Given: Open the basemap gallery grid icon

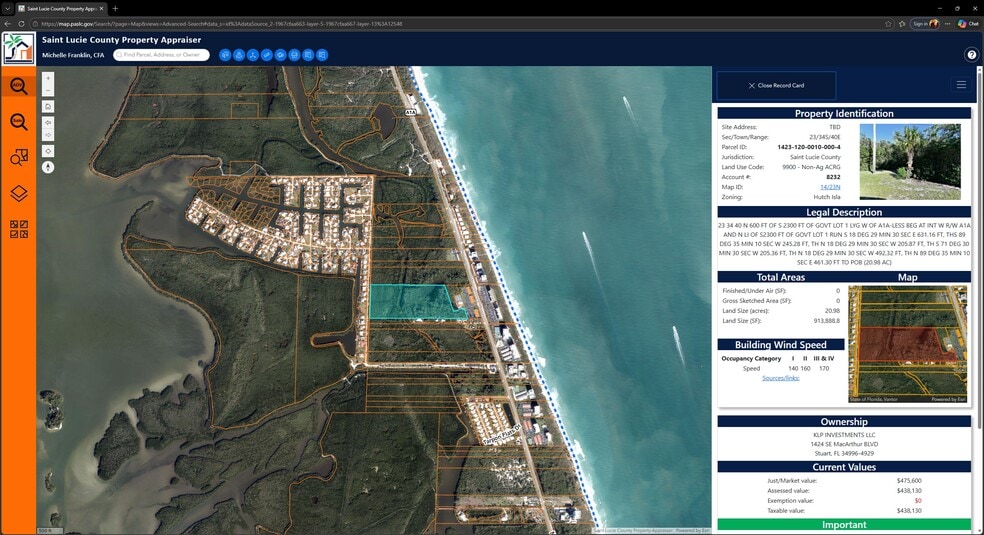Looking at the screenshot, I should point(18,229).
